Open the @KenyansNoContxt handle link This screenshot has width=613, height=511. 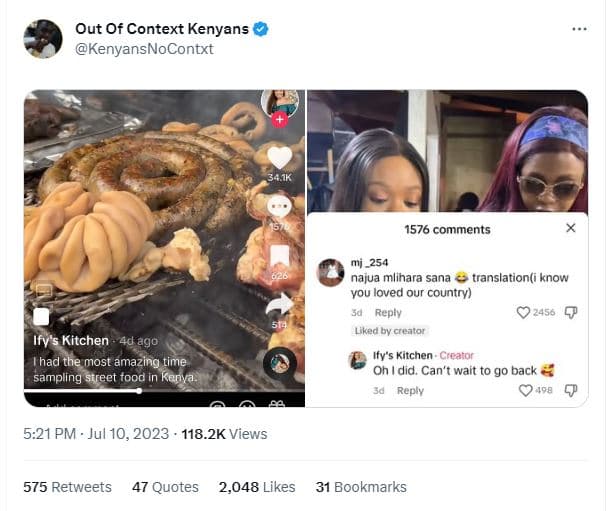coord(144,48)
